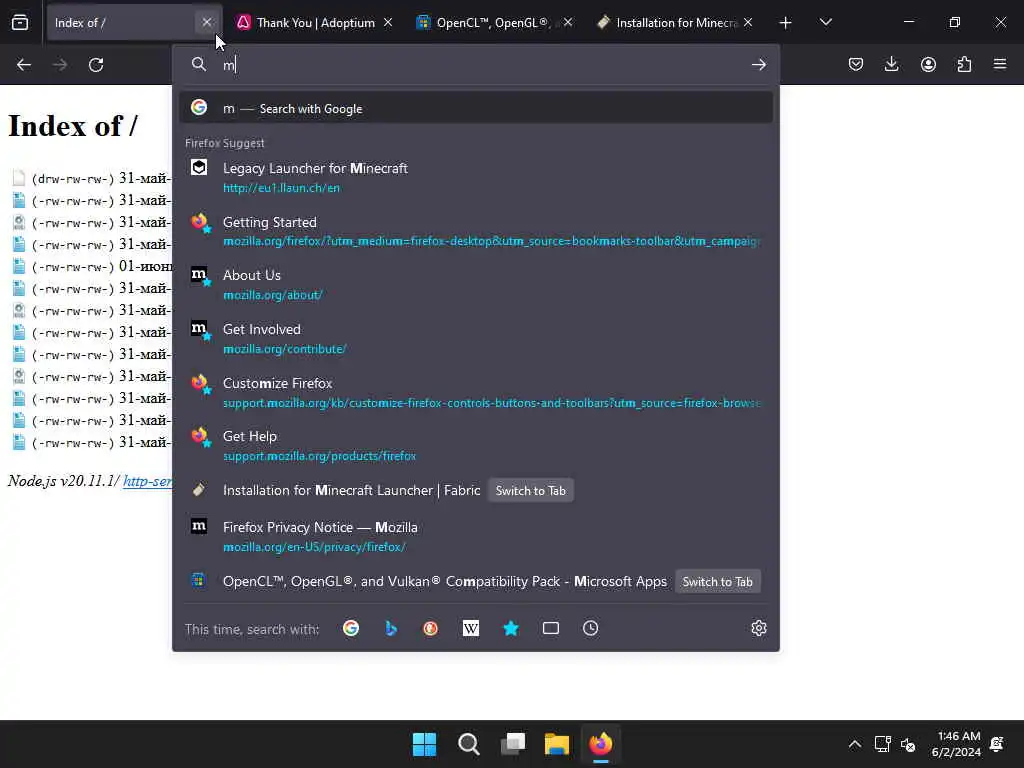The image size is (1024, 768).
Task: Close the Installation for Minecraft tab
Action: 748,22
